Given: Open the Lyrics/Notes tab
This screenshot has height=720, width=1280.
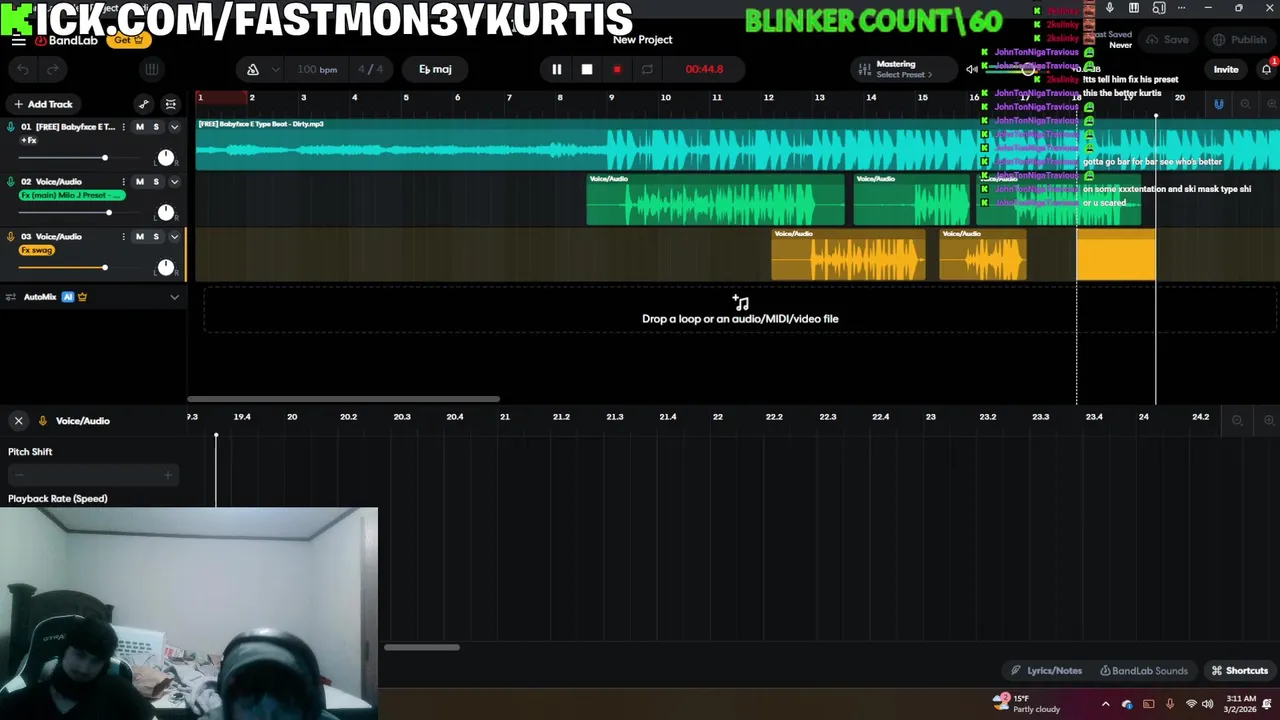Looking at the screenshot, I should pos(1046,671).
